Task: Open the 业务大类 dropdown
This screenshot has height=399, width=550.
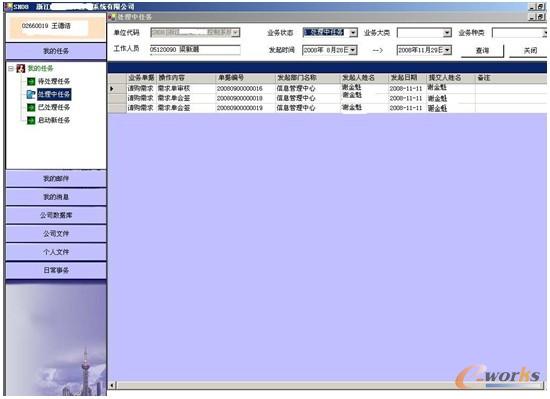Action: pos(447,33)
